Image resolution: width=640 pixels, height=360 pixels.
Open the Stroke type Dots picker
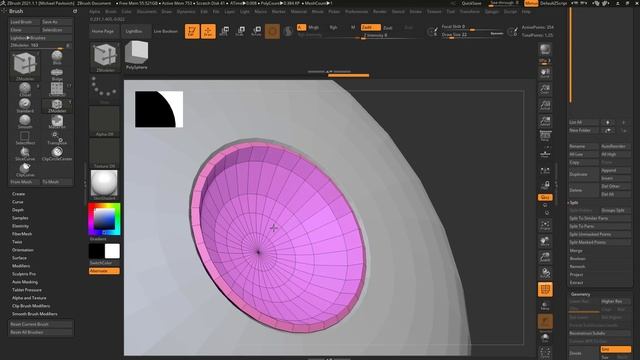[x=104, y=89]
